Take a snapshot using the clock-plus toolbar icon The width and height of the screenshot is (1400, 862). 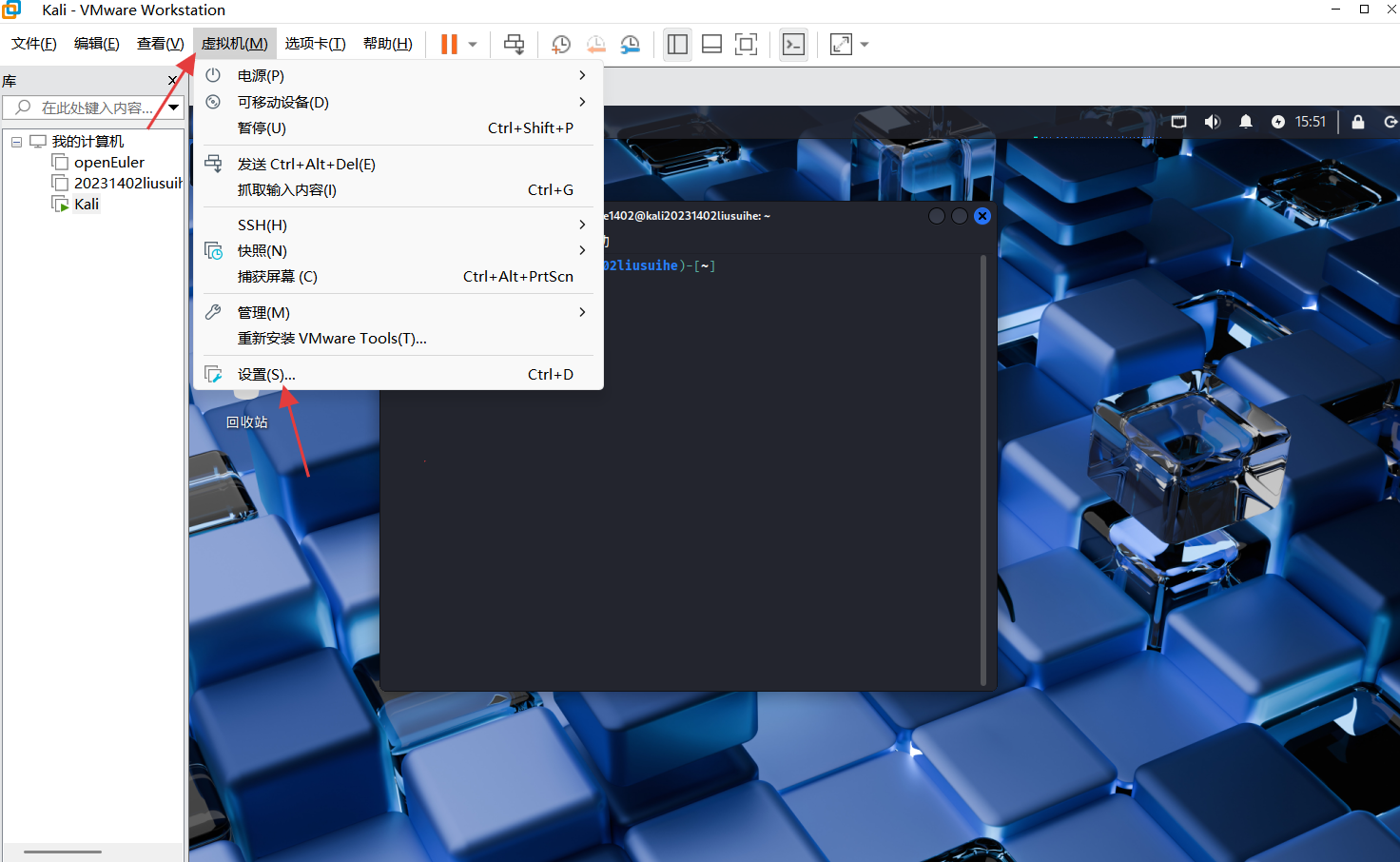tap(561, 44)
